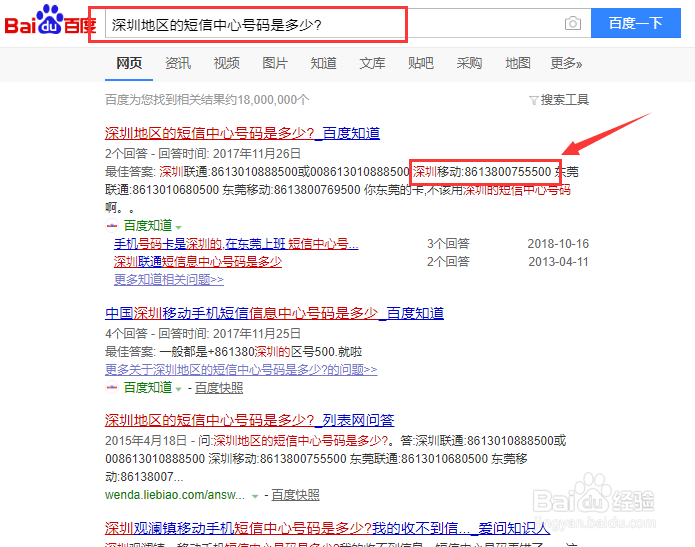Switch to the 贴吧 tab

(421, 63)
